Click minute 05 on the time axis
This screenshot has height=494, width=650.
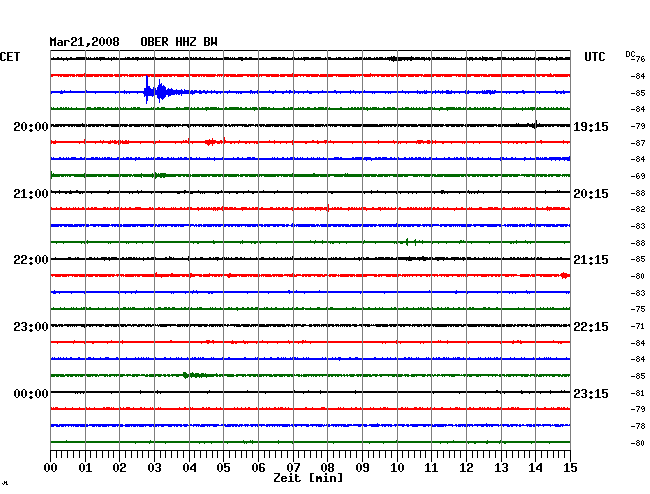[223, 468]
